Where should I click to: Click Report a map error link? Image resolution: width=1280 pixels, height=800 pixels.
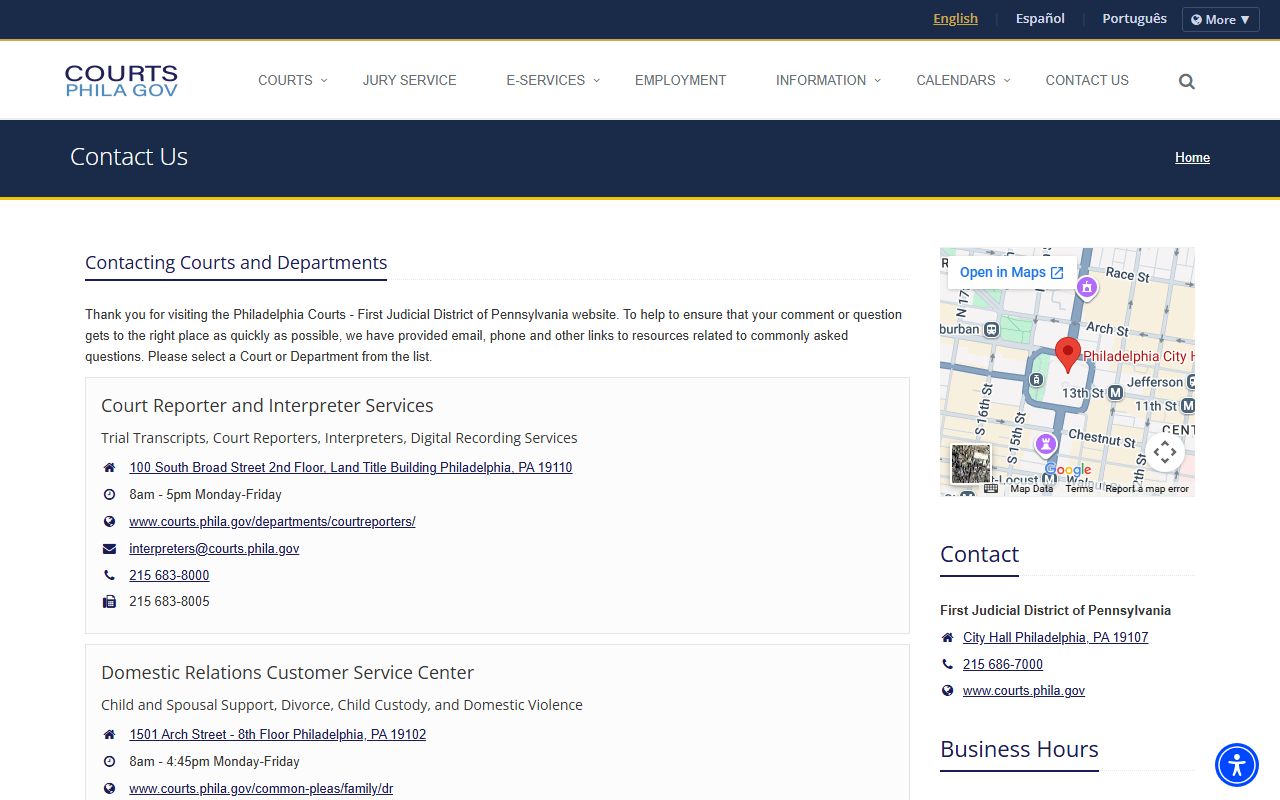[x=1147, y=489]
